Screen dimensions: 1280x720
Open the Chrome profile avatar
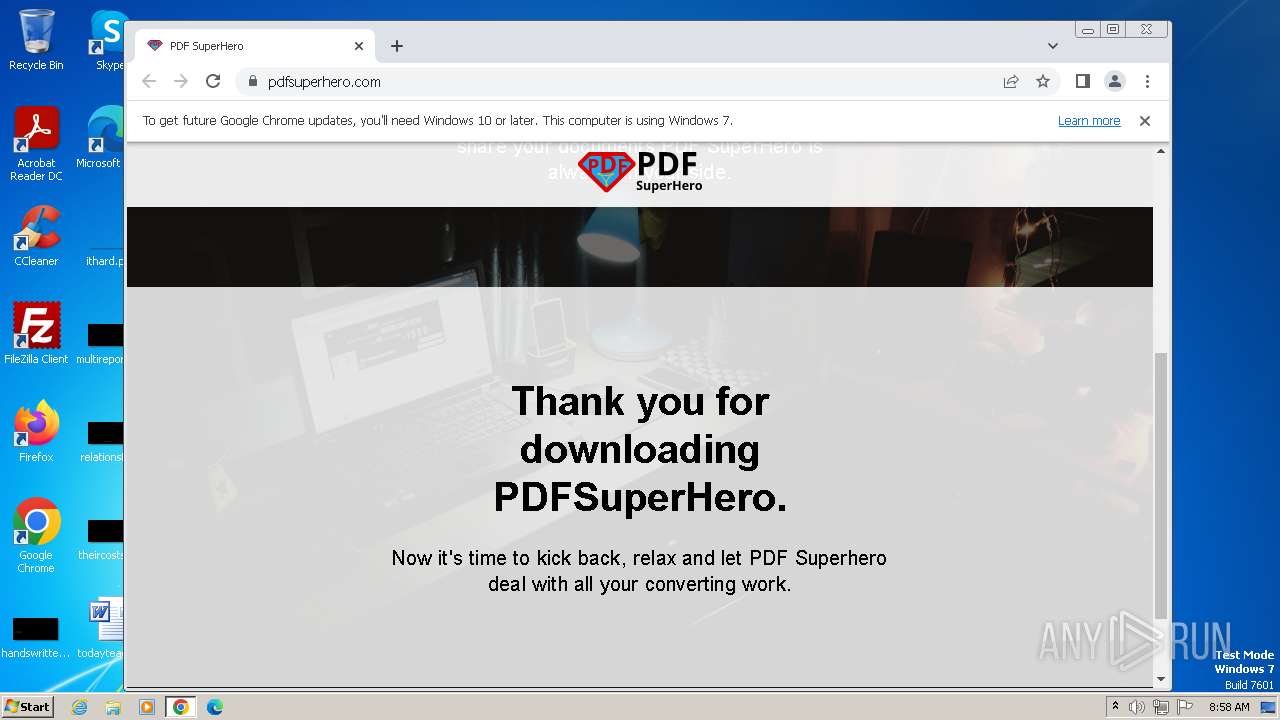(x=1115, y=82)
